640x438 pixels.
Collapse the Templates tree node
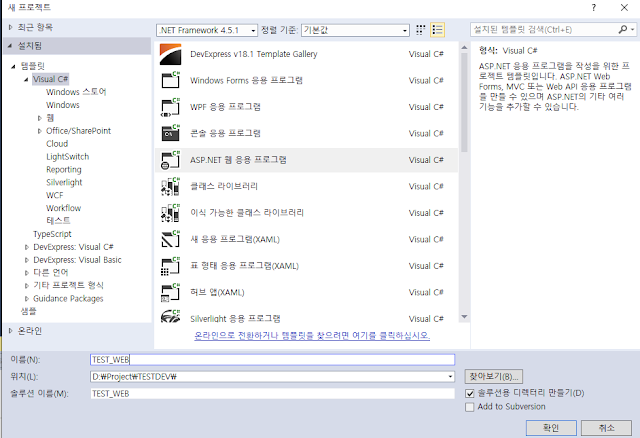click(x=13, y=66)
